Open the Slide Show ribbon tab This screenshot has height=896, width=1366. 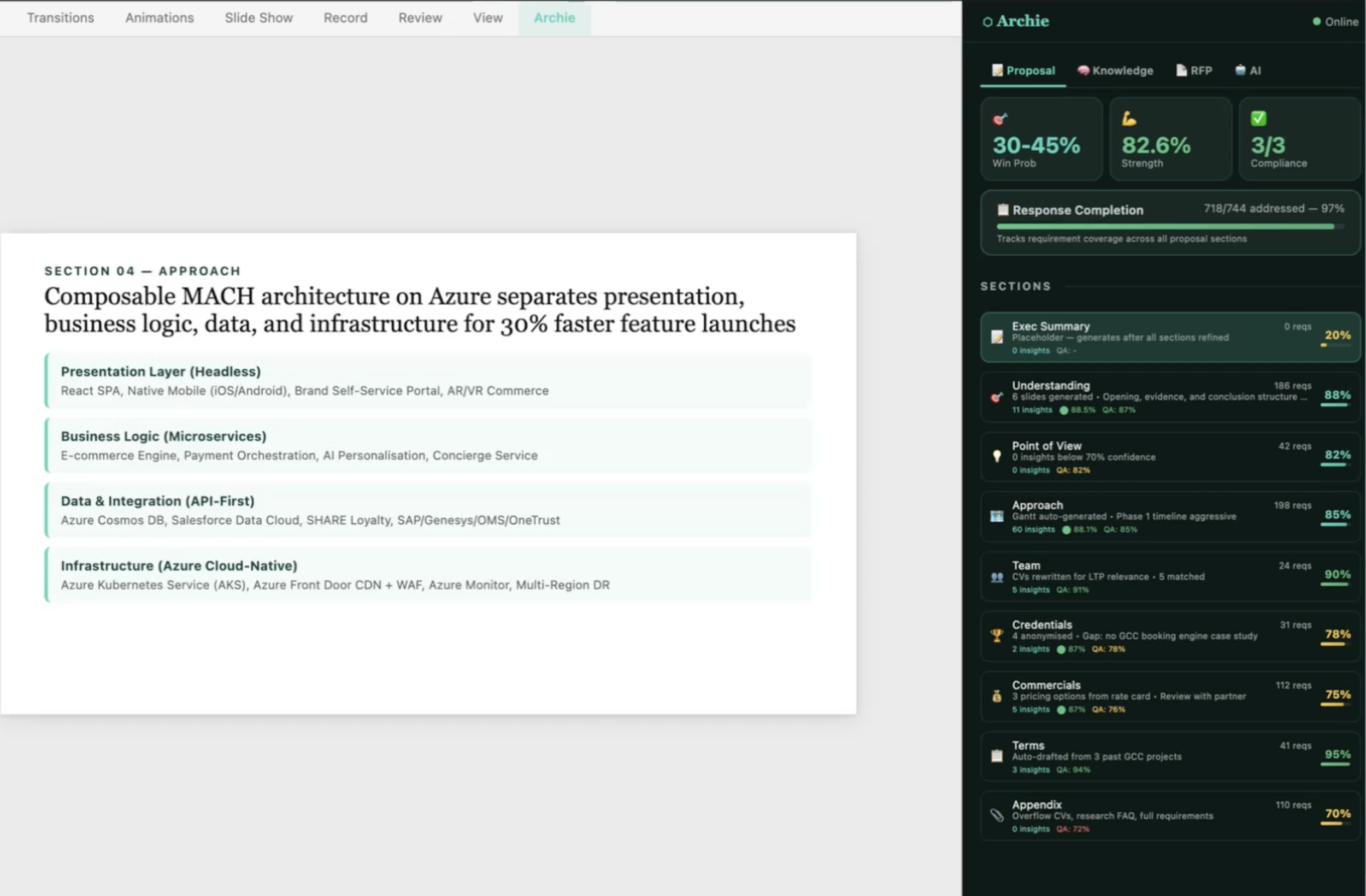click(258, 18)
